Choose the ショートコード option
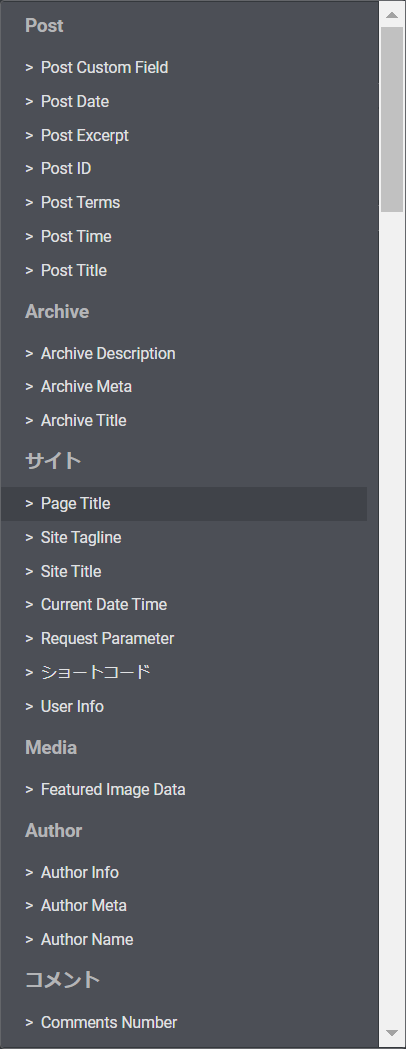The height and width of the screenshot is (1049, 406). 184,672
